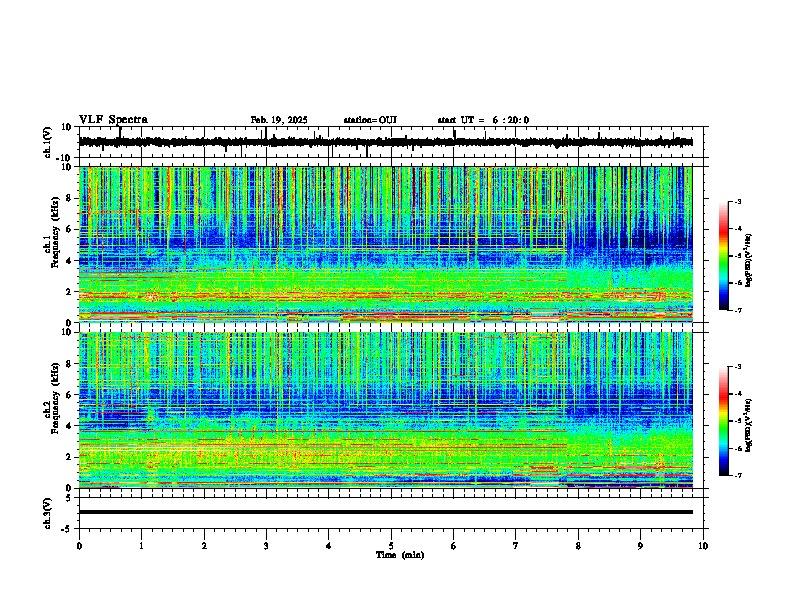This screenshot has width=792, height=612.
Task: Click the "ch.3(V)" bottom panel axis label
Action: click(48, 513)
